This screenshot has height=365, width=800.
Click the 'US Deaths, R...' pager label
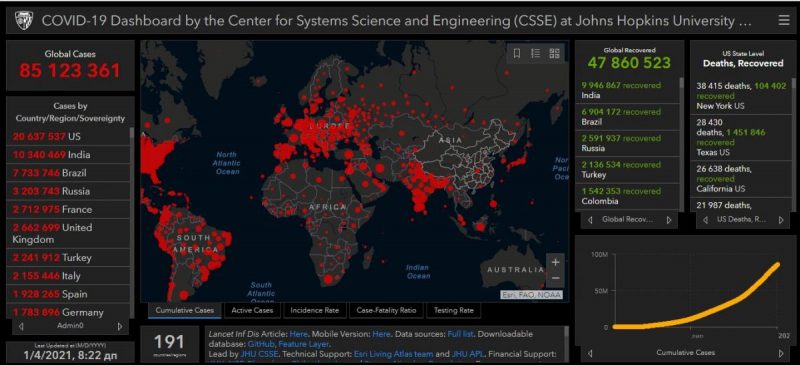pyautogui.click(x=742, y=220)
